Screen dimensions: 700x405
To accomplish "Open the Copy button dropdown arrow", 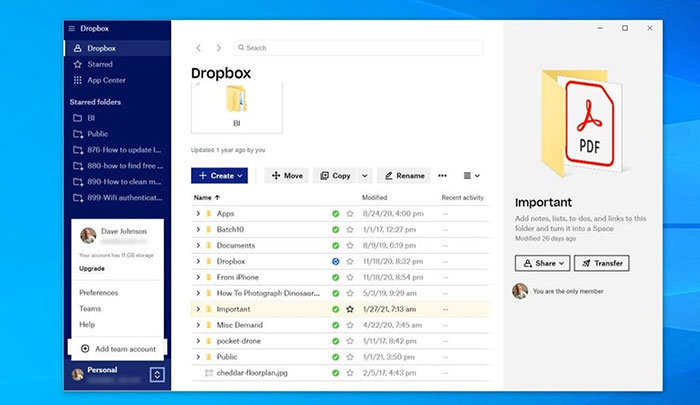I will click(x=364, y=175).
